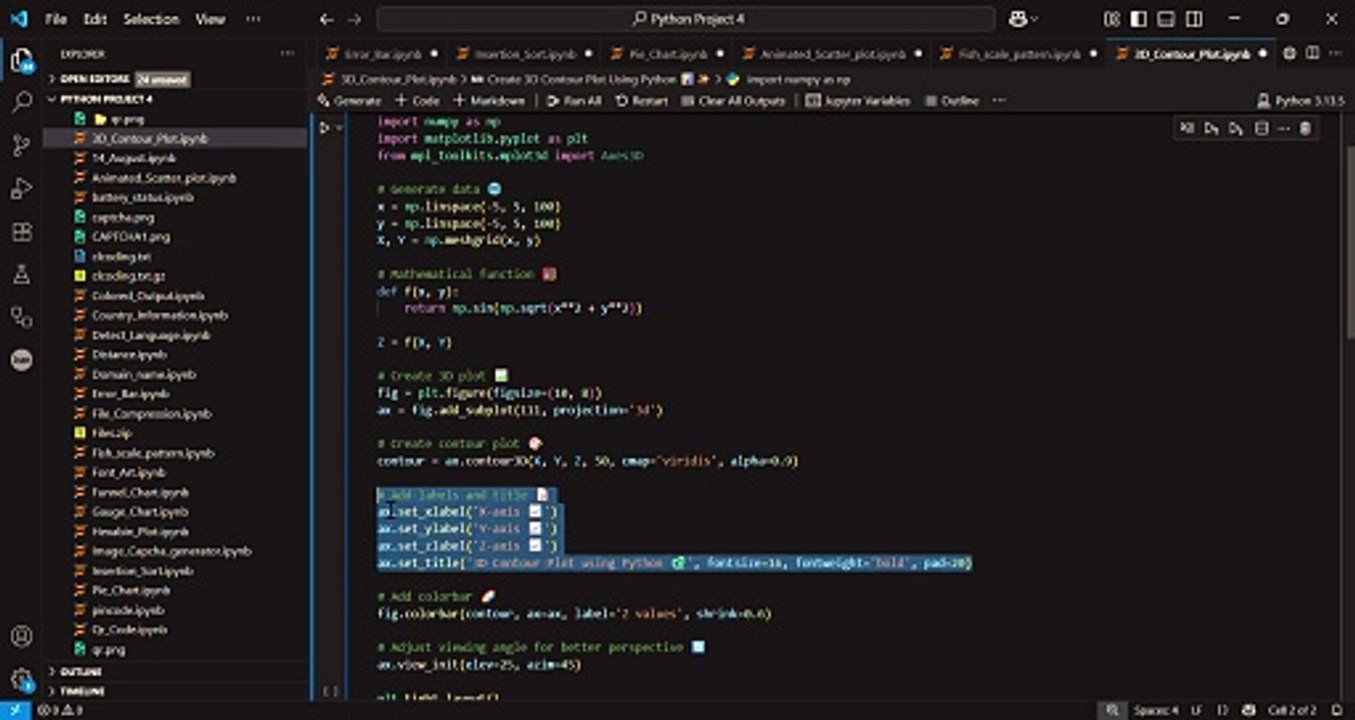Open the View menu
This screenshot has width=1355, height=720.
click(x=210, y=19)
